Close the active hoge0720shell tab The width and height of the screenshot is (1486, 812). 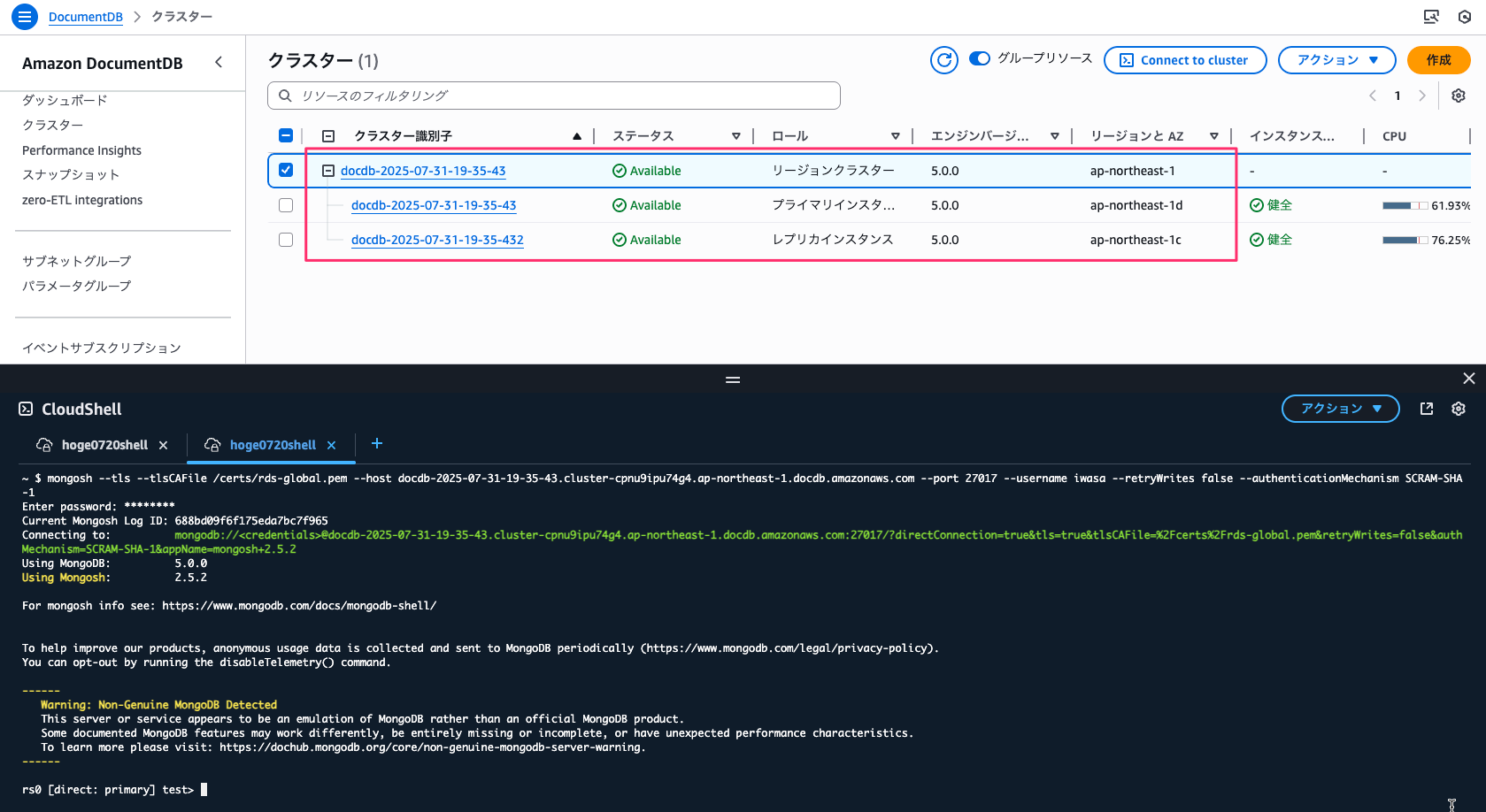[331, 445]
